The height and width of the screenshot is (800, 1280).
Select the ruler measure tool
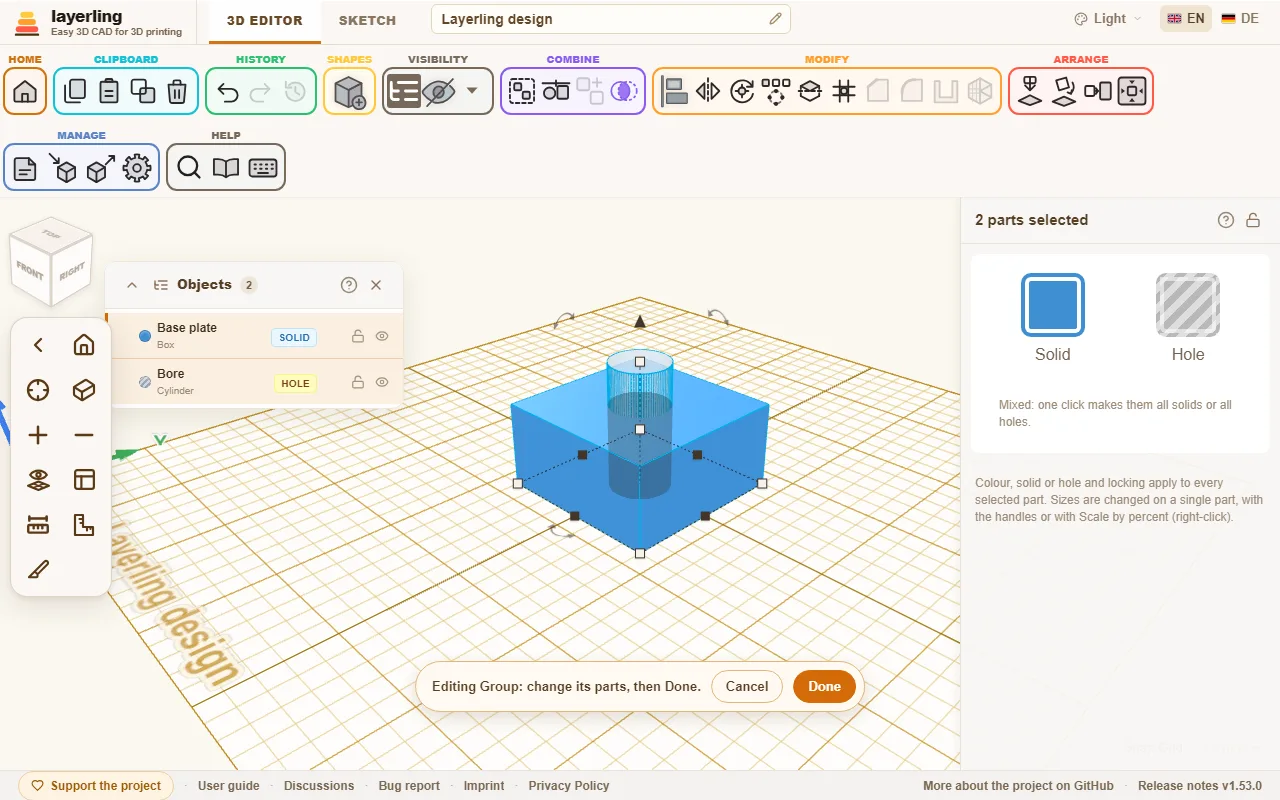tap(38, 524)
